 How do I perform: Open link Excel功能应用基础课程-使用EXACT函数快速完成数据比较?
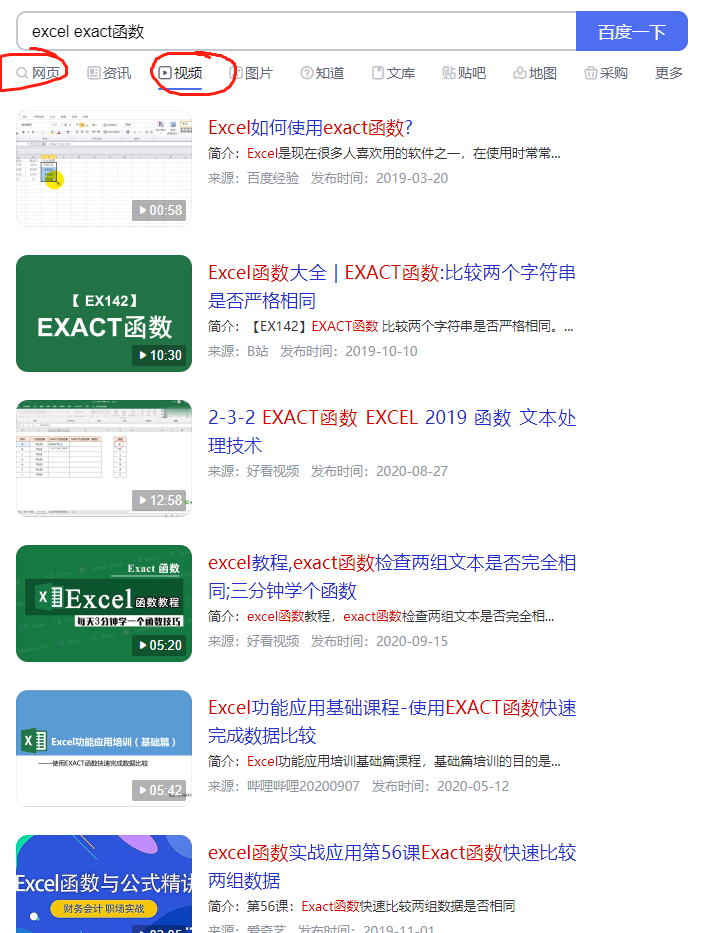click(391, 722)
